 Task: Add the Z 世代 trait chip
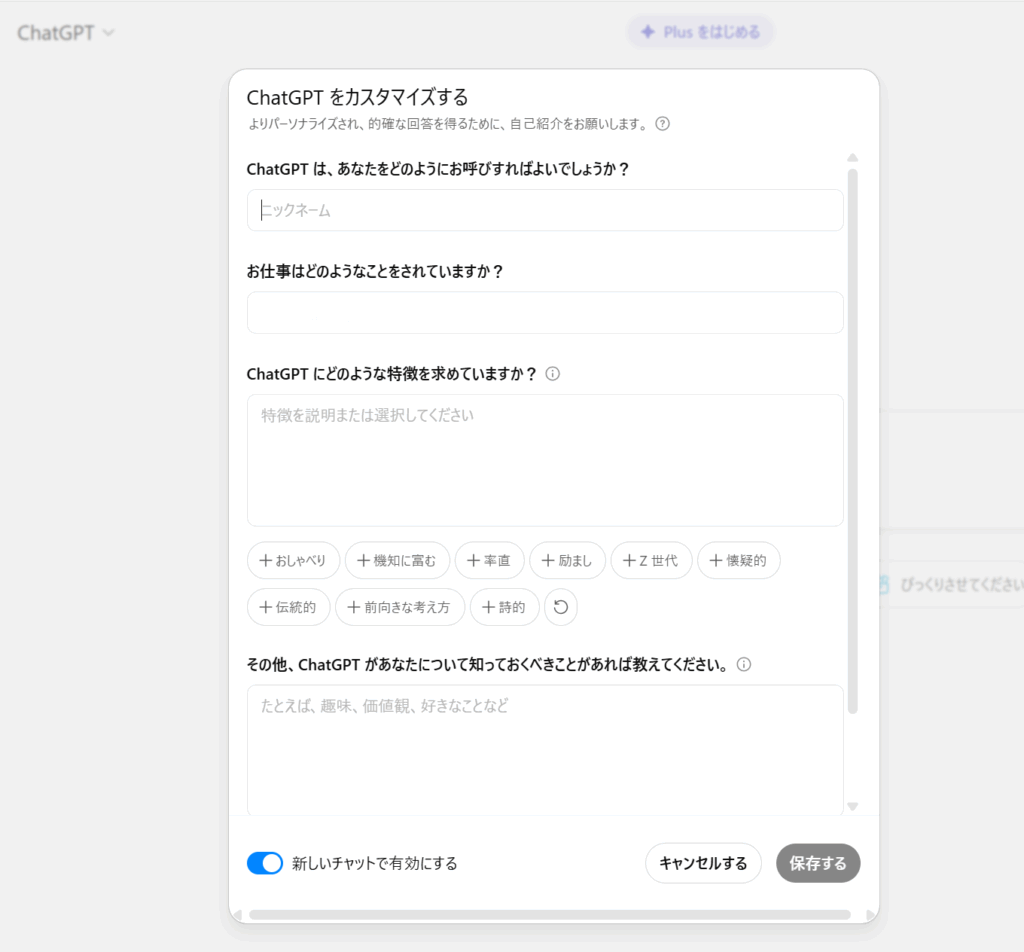651,560
